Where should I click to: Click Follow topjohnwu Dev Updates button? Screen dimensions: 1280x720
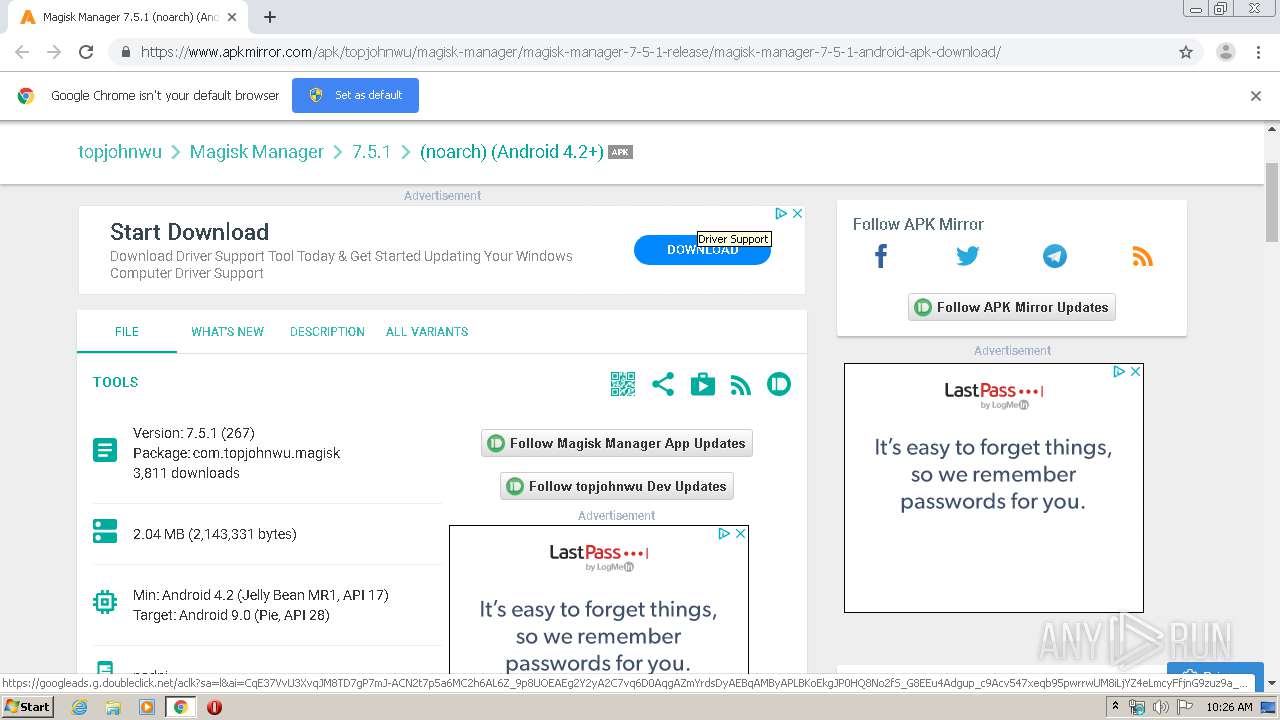coord(617,486)
